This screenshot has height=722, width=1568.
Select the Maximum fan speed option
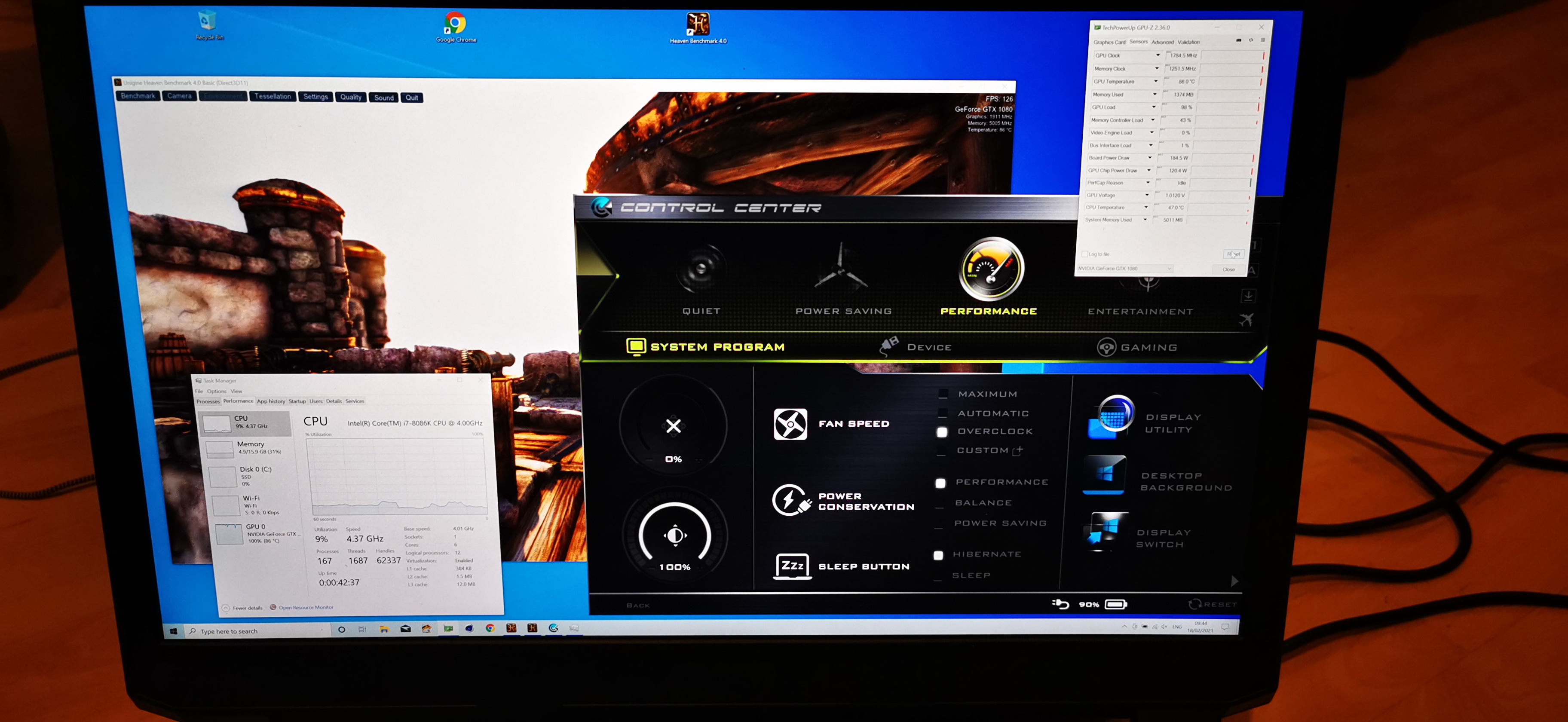[943, 394]
